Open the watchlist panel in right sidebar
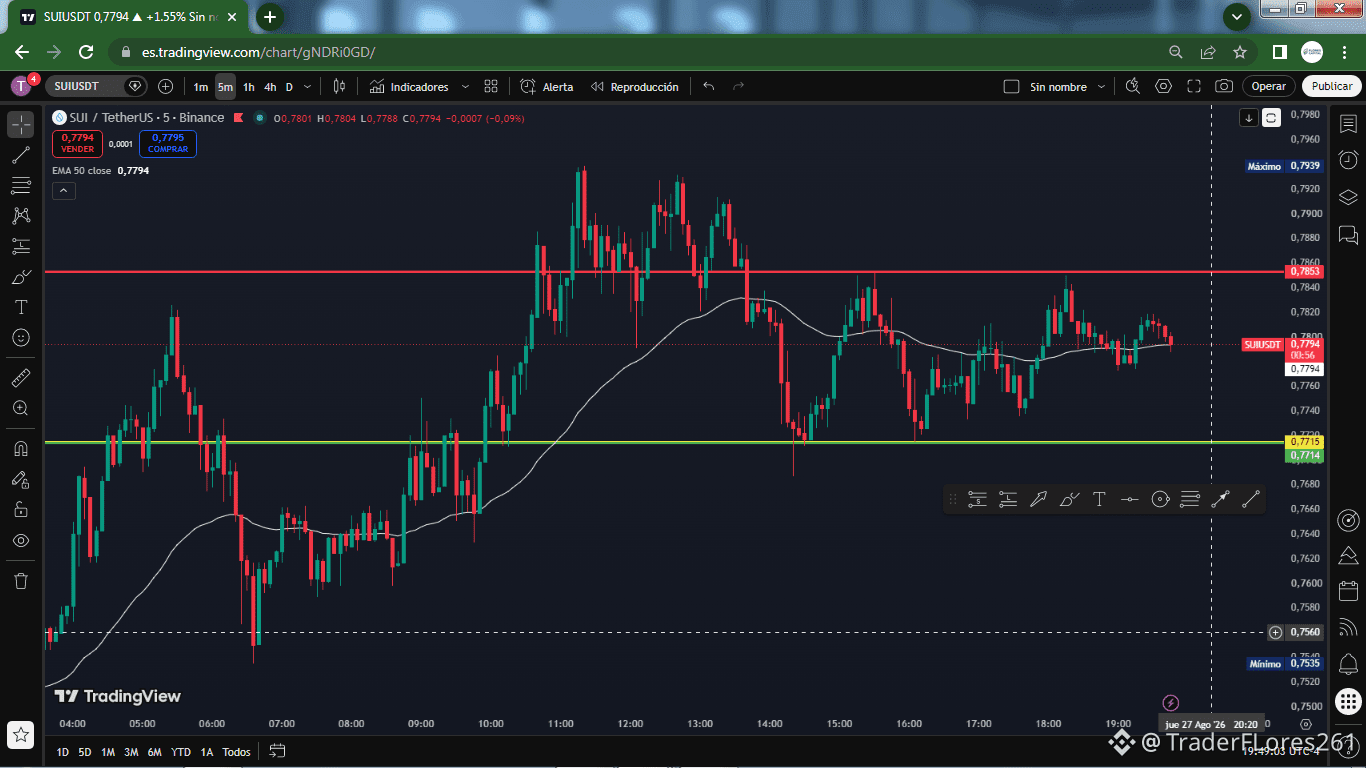Viewport: 1366px width, 768px height. click(x=1348, y=123)
